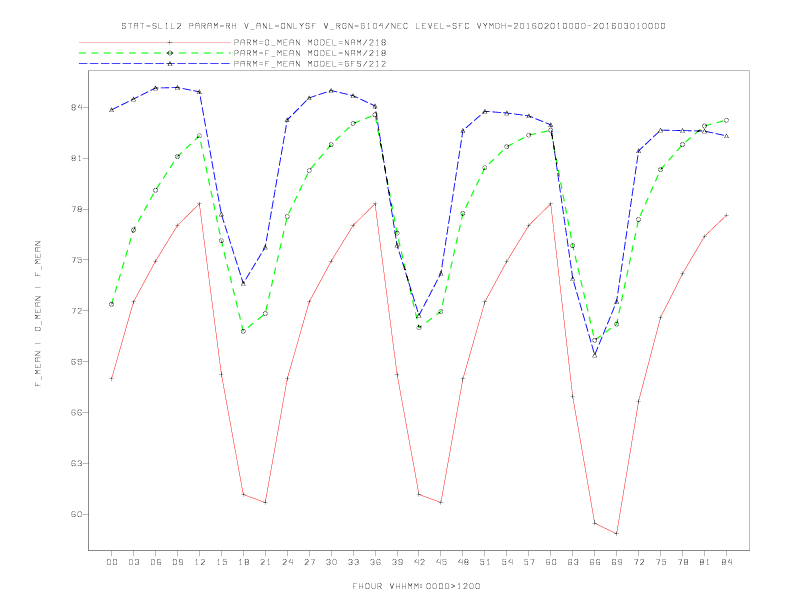
Task: Click x-axis hour label 21
Action: click(x=265, y=562)
